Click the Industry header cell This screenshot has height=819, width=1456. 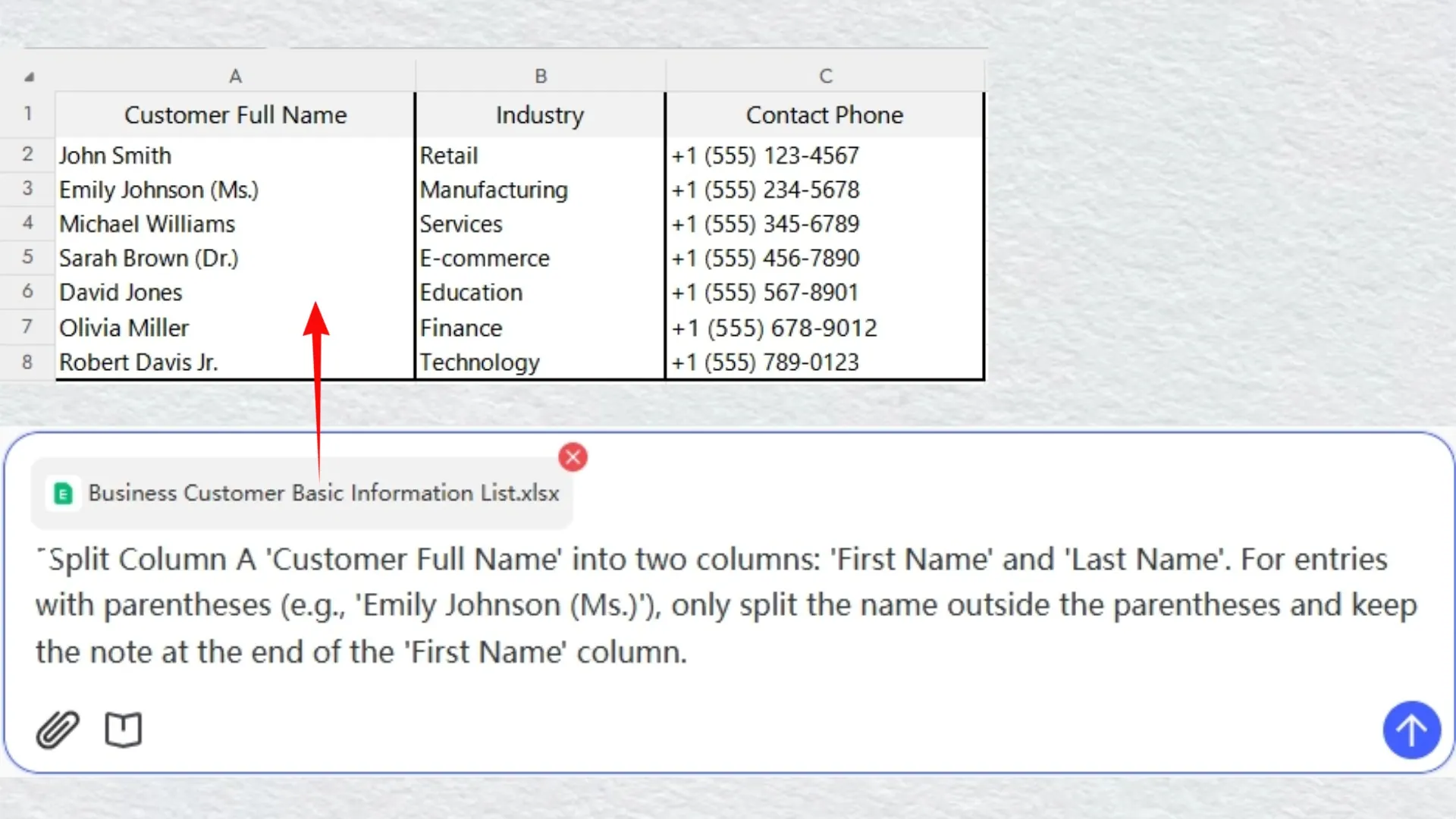click(x=540, y=115)
